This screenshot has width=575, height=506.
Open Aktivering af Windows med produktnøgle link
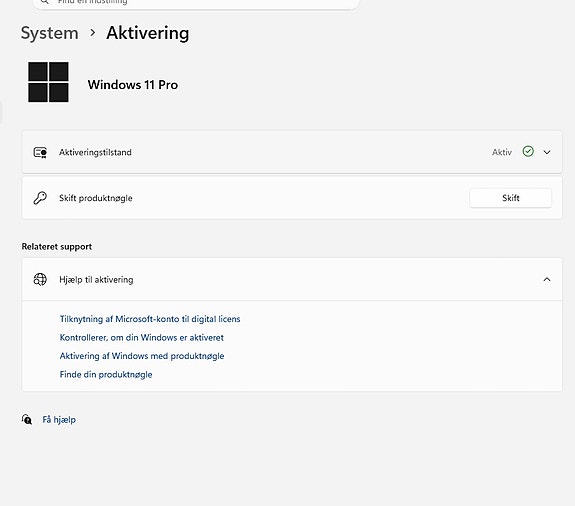pos(142,356)
